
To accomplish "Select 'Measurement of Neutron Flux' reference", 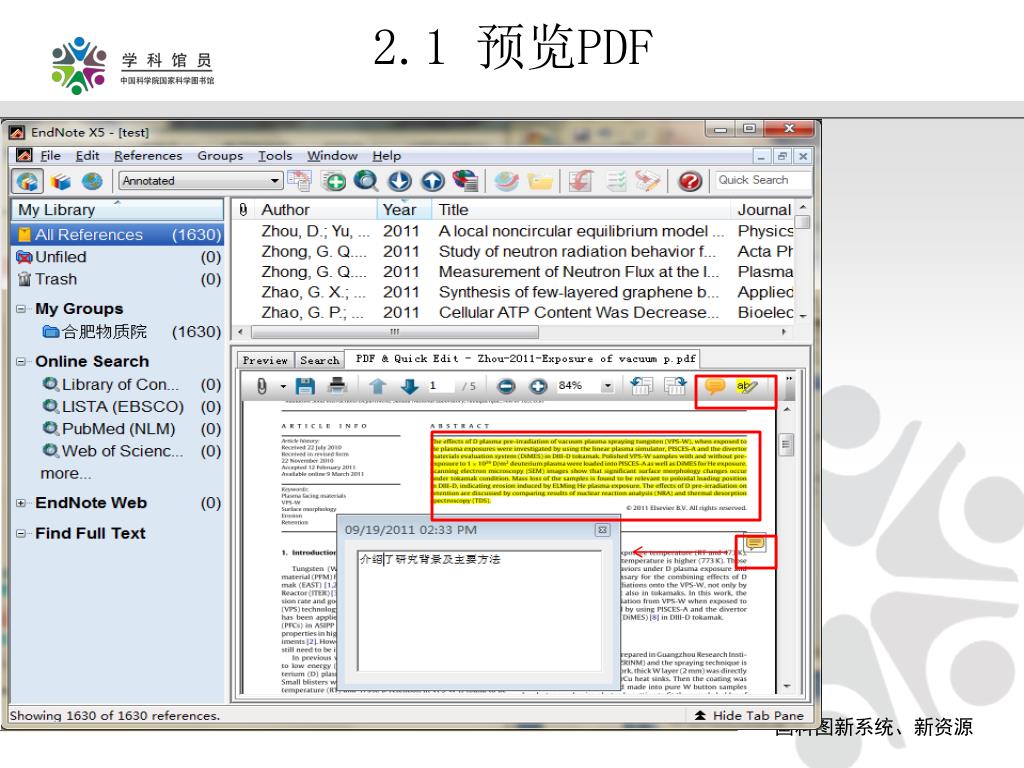I will [514, 272].
